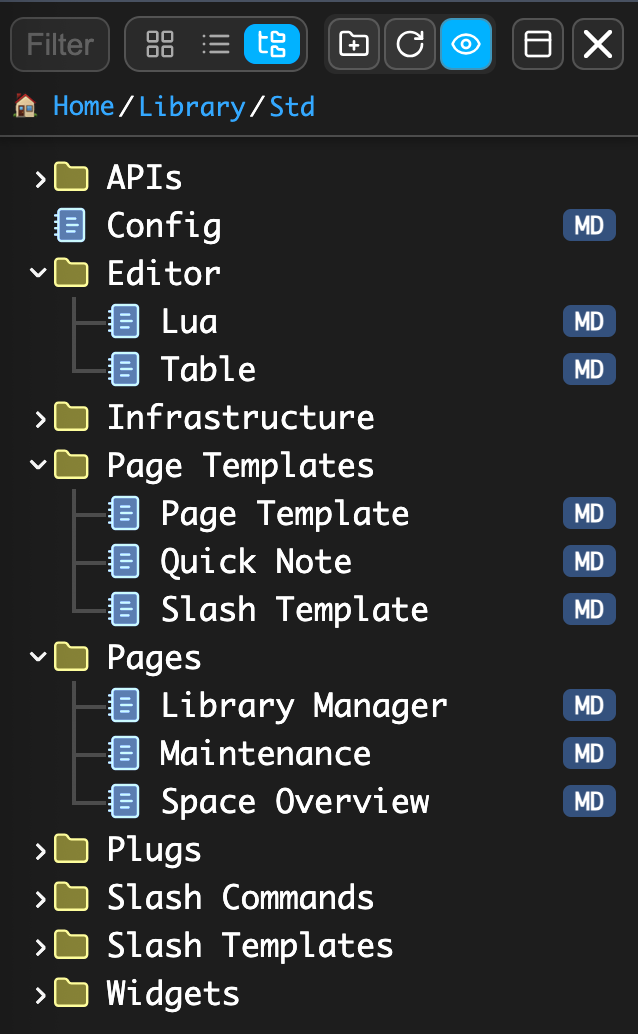Viewport: 638px width, 1034px height.
Task: Click the Plugs folder icon
Action: click(71, 850)
